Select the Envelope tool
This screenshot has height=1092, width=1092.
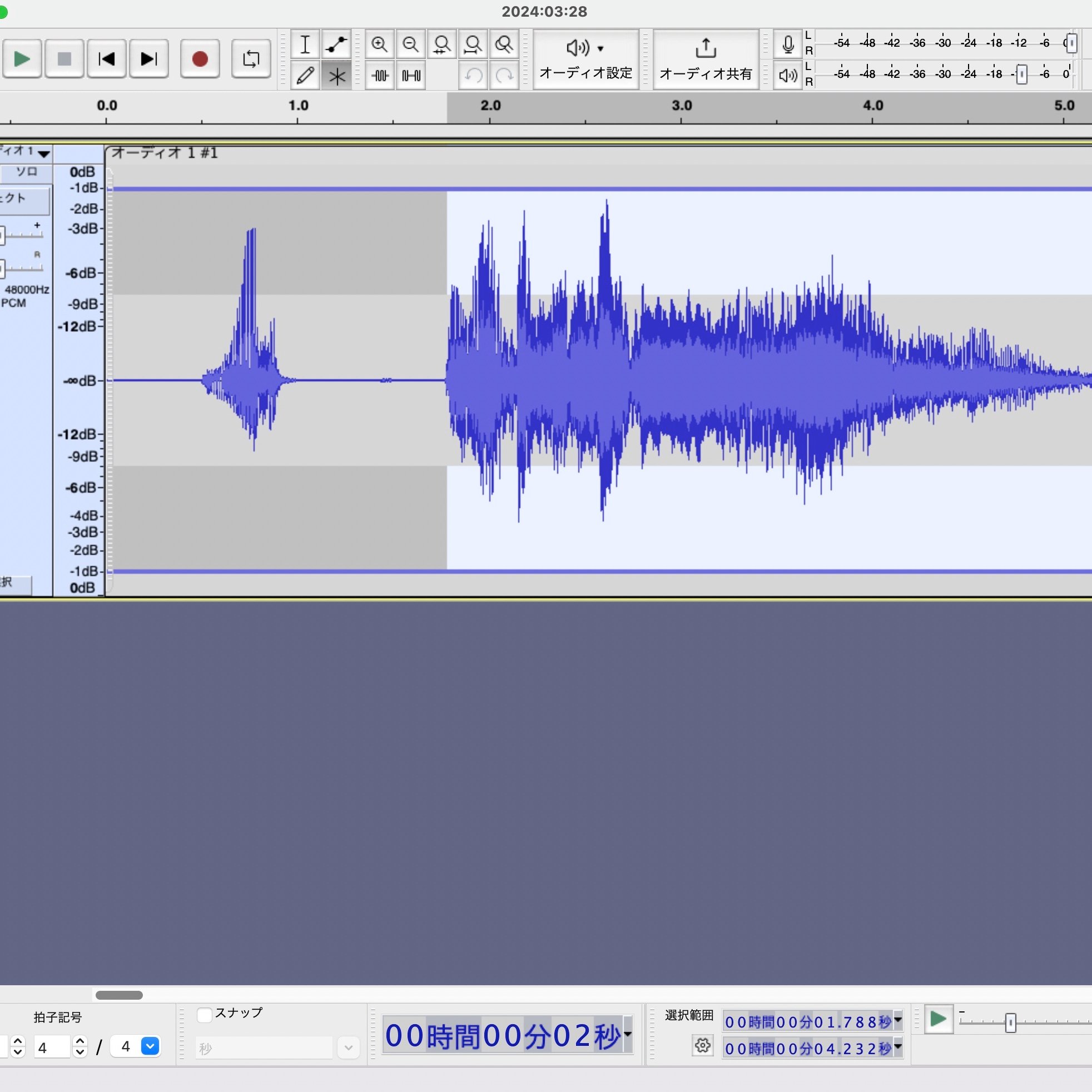coord(336,44)
